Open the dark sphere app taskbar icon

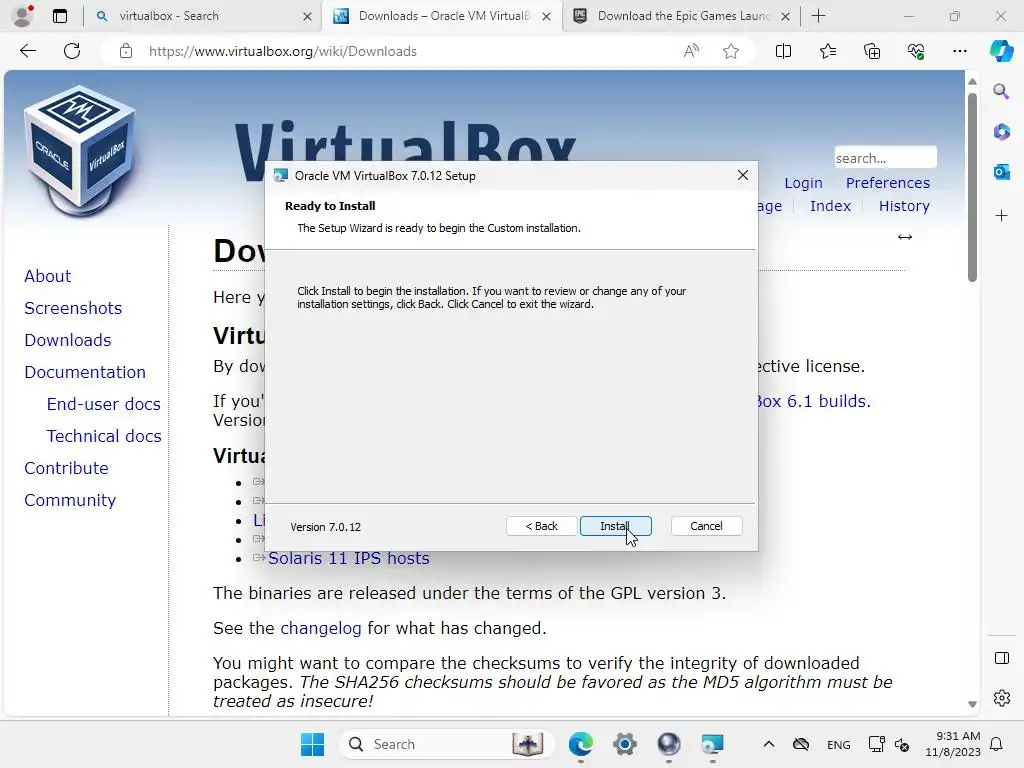[x=668, y=744]
